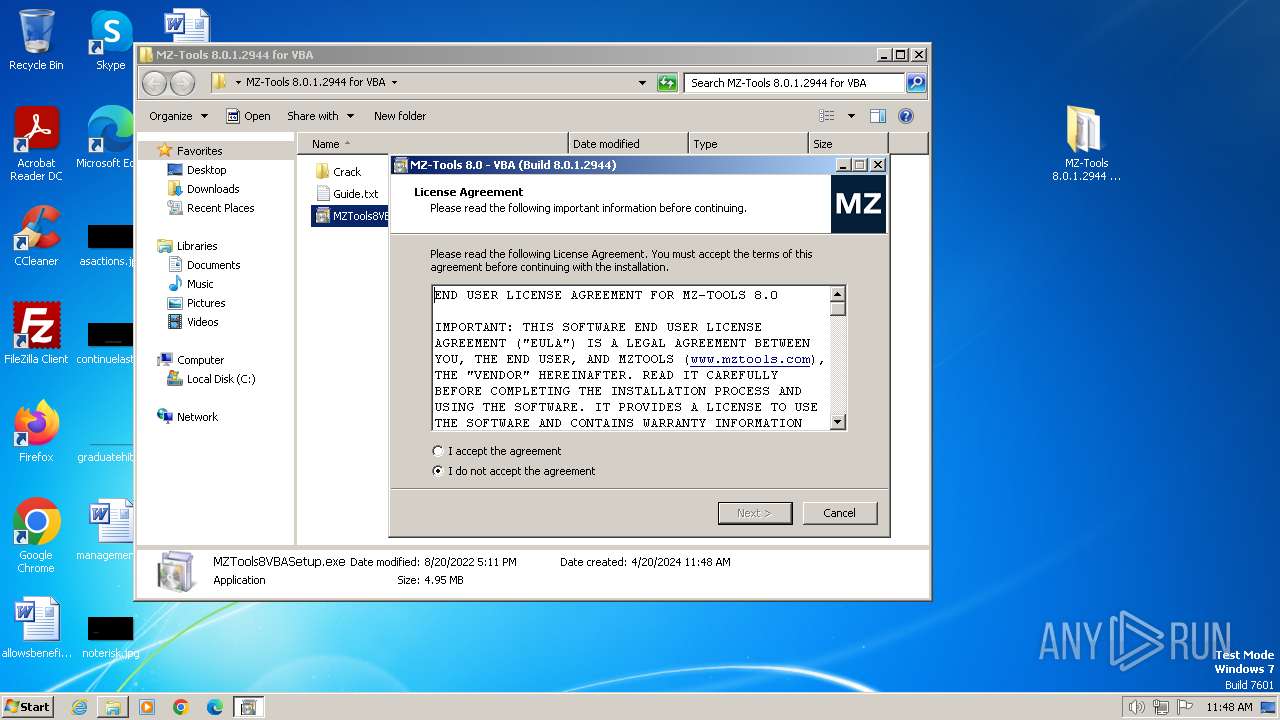This screenshot has width=1280, height=720.
Task: Open the Start menu
Action: [x=27, y=706]
